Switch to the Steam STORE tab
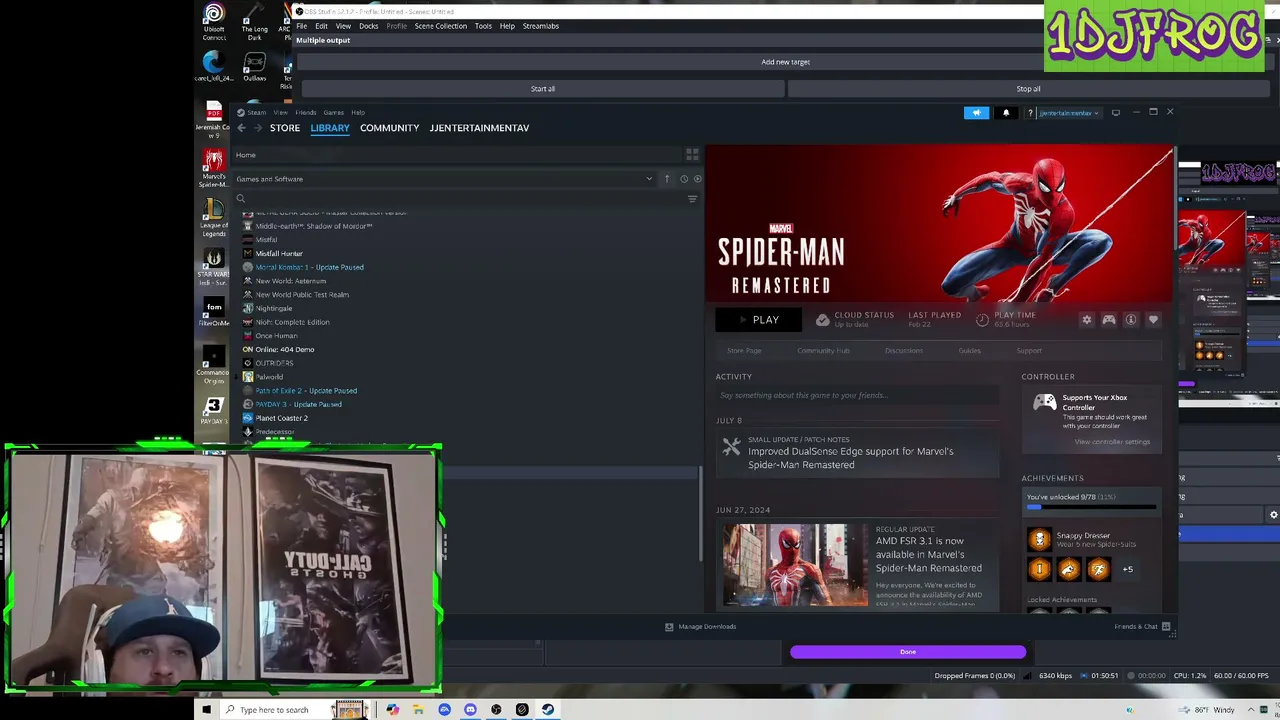This screenshot has height=720, width=1280. tap(285, 128)
